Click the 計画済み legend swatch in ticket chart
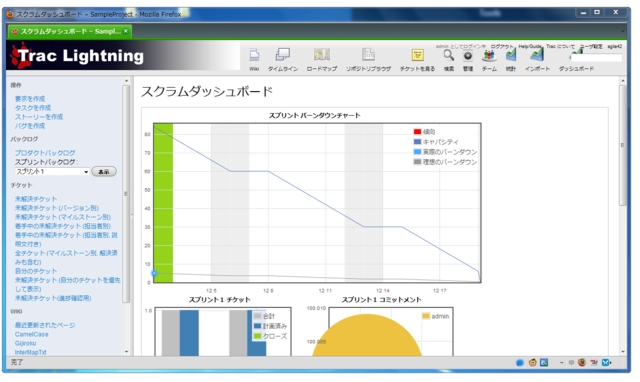The width and height of the screenshot is (640, 382). pos(257,326)
